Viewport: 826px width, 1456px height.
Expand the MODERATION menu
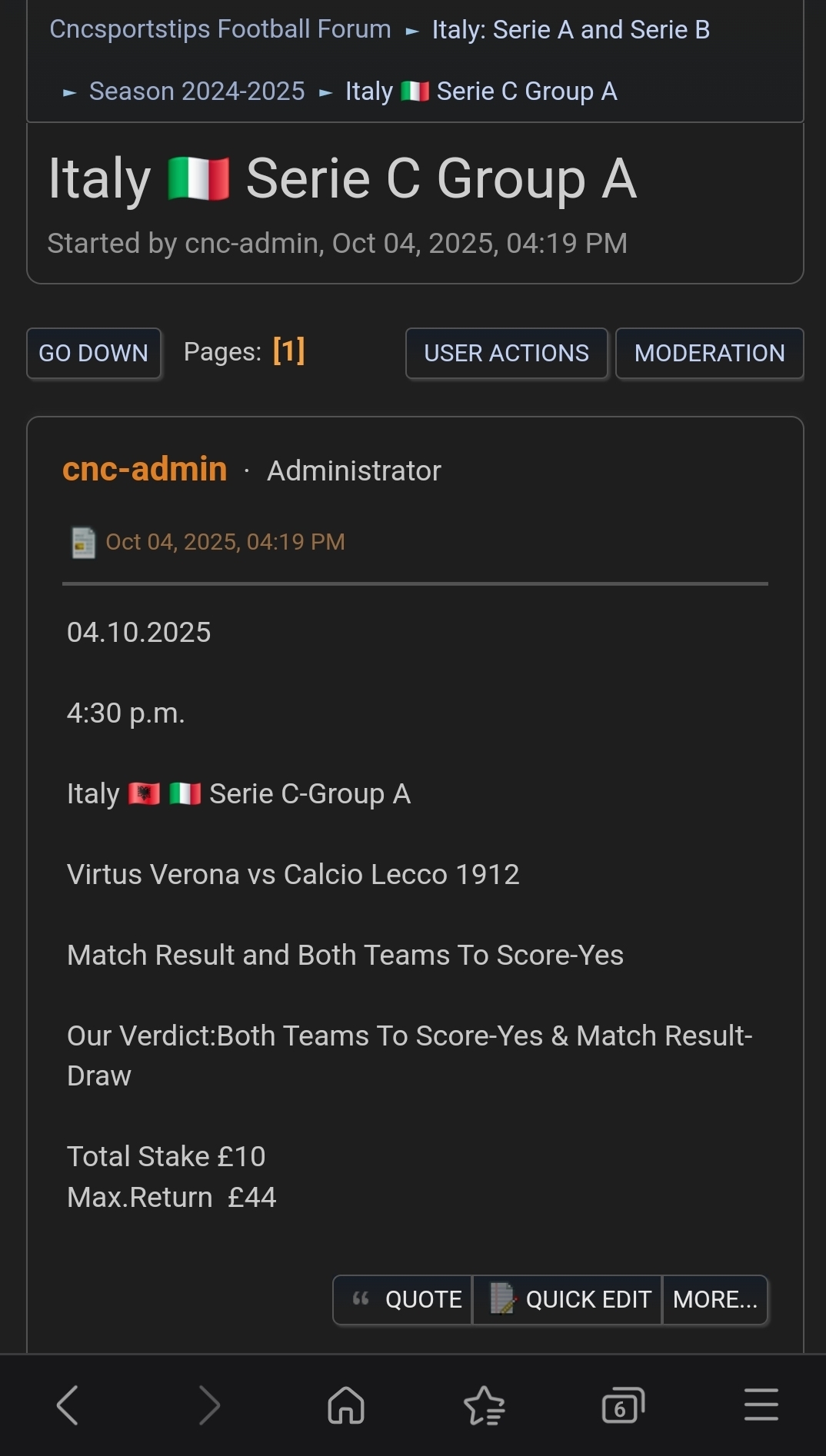[709, 354]
